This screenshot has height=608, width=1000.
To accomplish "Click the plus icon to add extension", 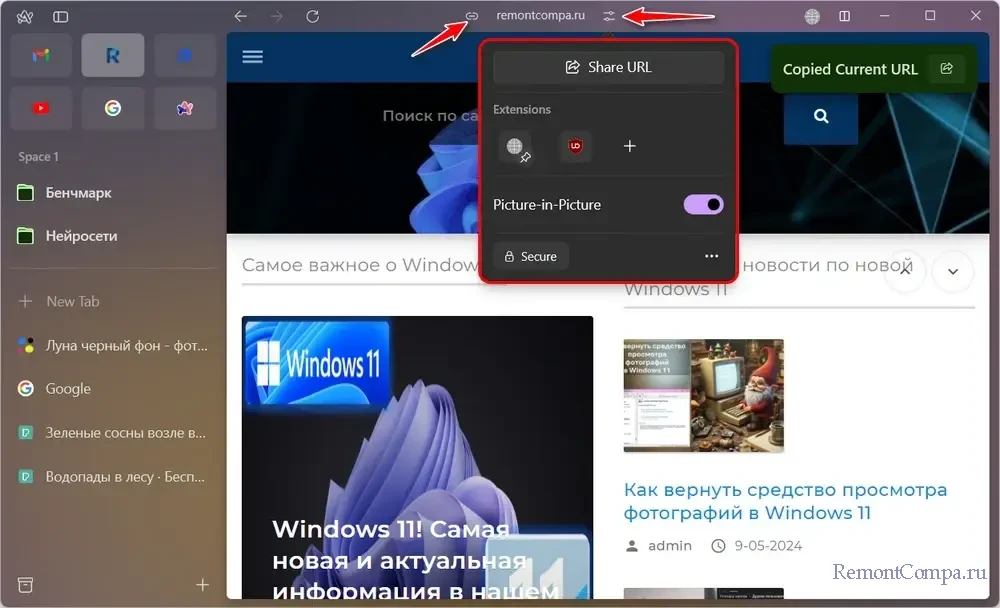I will [x=630, y=146].
